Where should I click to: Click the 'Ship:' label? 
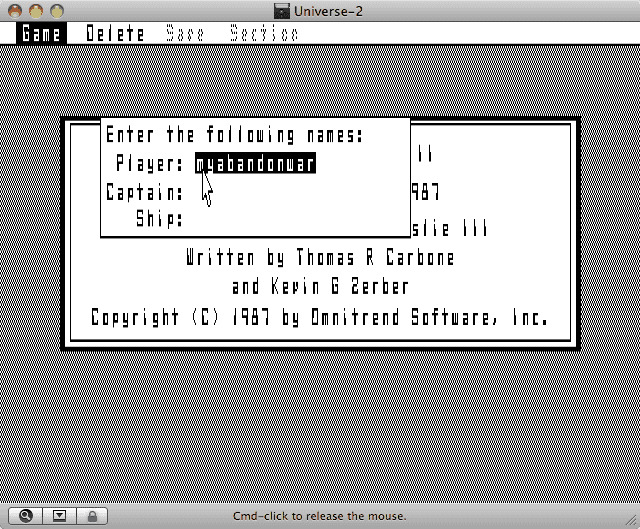[x=159, y=219]
